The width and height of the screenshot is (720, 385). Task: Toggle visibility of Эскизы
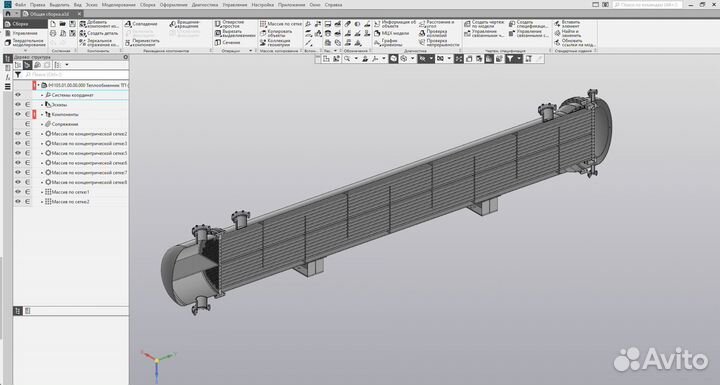click(18, 104)
